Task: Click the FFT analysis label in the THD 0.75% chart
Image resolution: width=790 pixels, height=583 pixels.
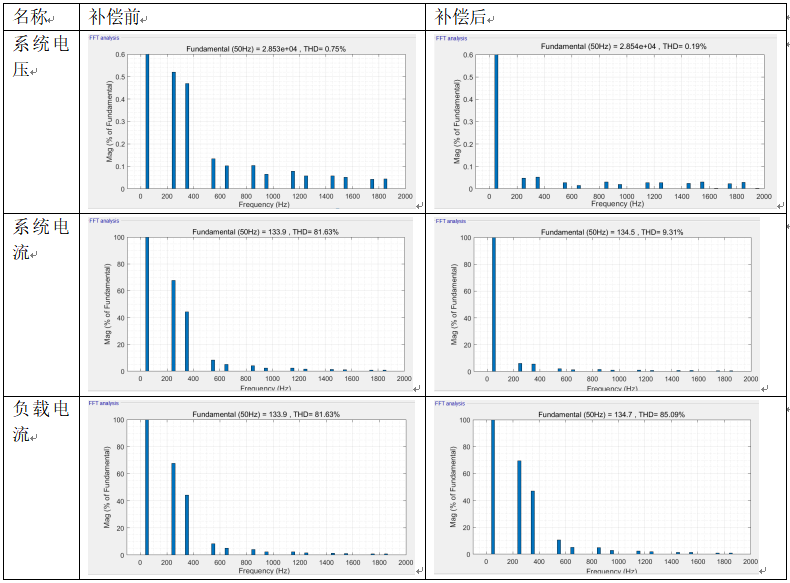Action: pyautogui.click(x=104, y=38)
